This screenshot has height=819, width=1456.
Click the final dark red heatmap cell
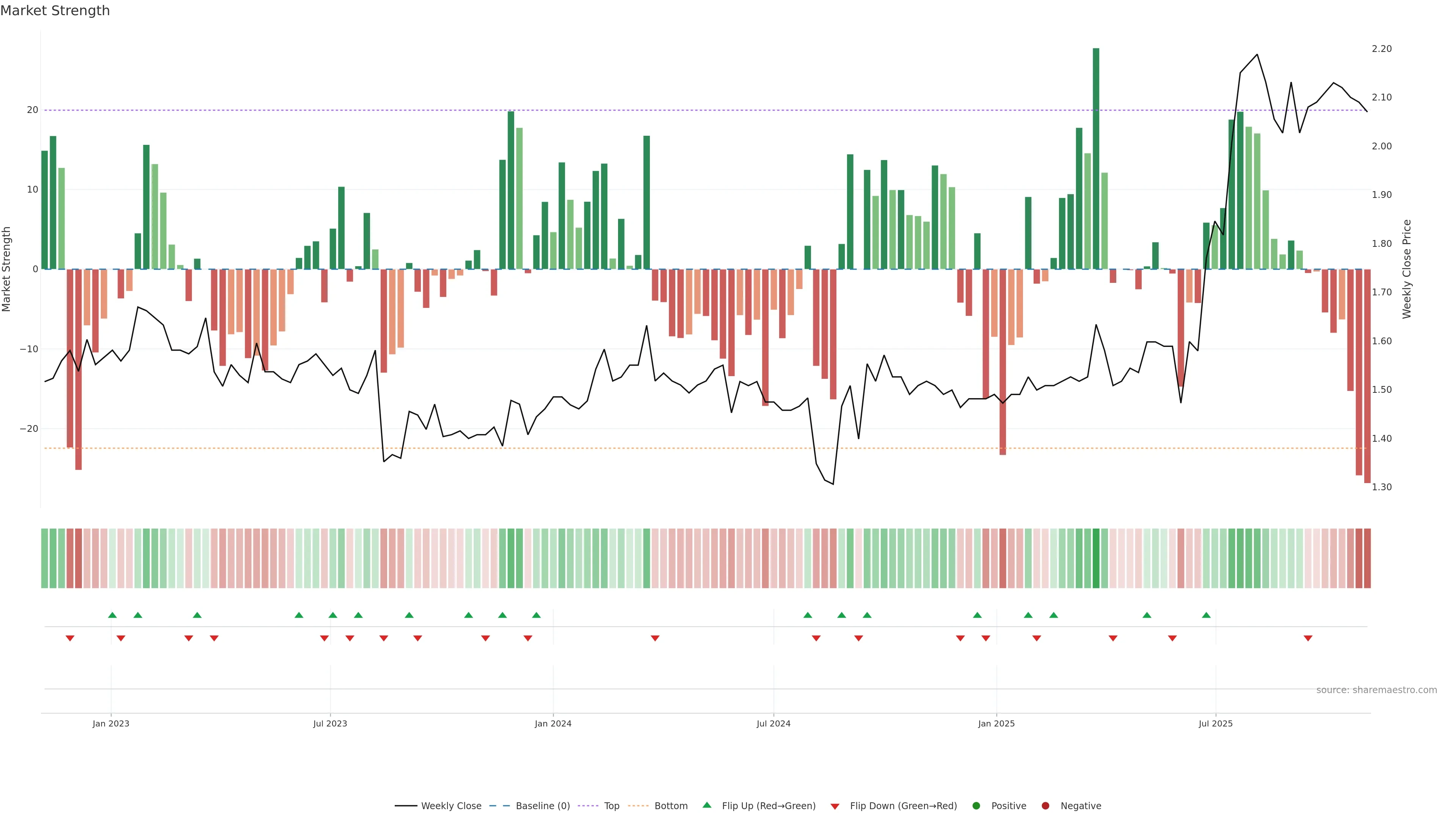(1367, 558)
